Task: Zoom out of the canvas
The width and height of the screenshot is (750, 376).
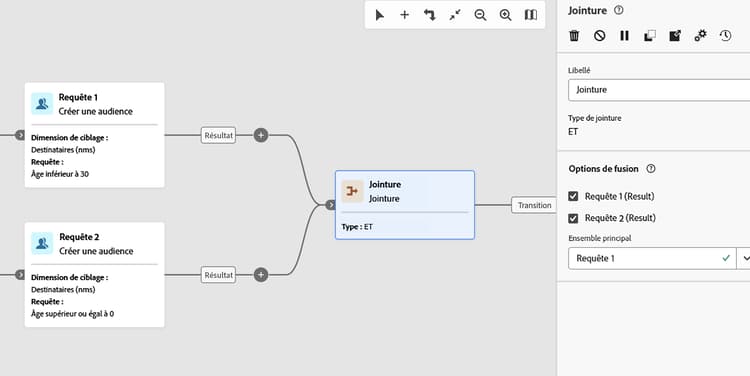Action: (480, 15)
